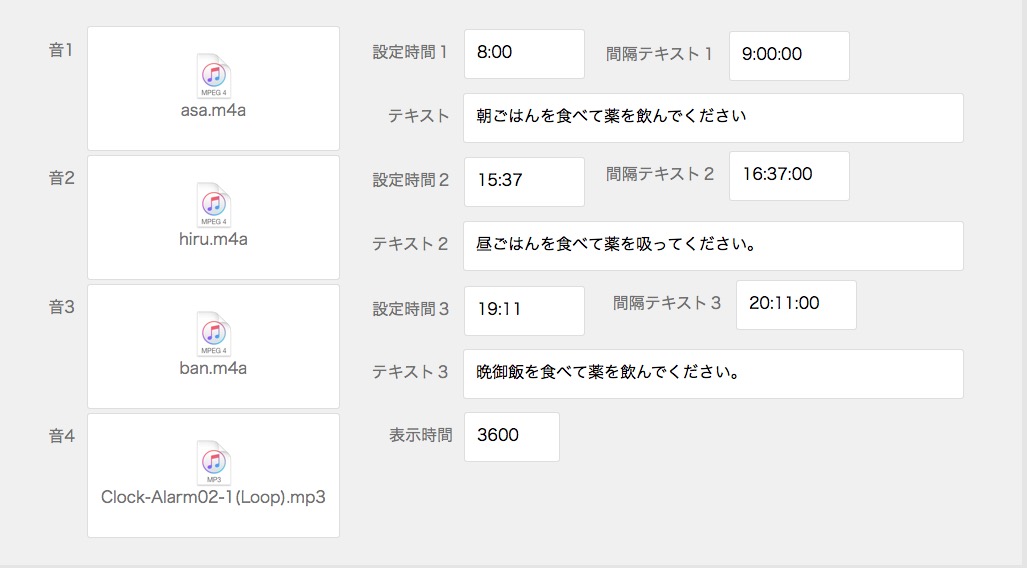
Task: Click the 音2 audio container box
Action: point(214,218)
